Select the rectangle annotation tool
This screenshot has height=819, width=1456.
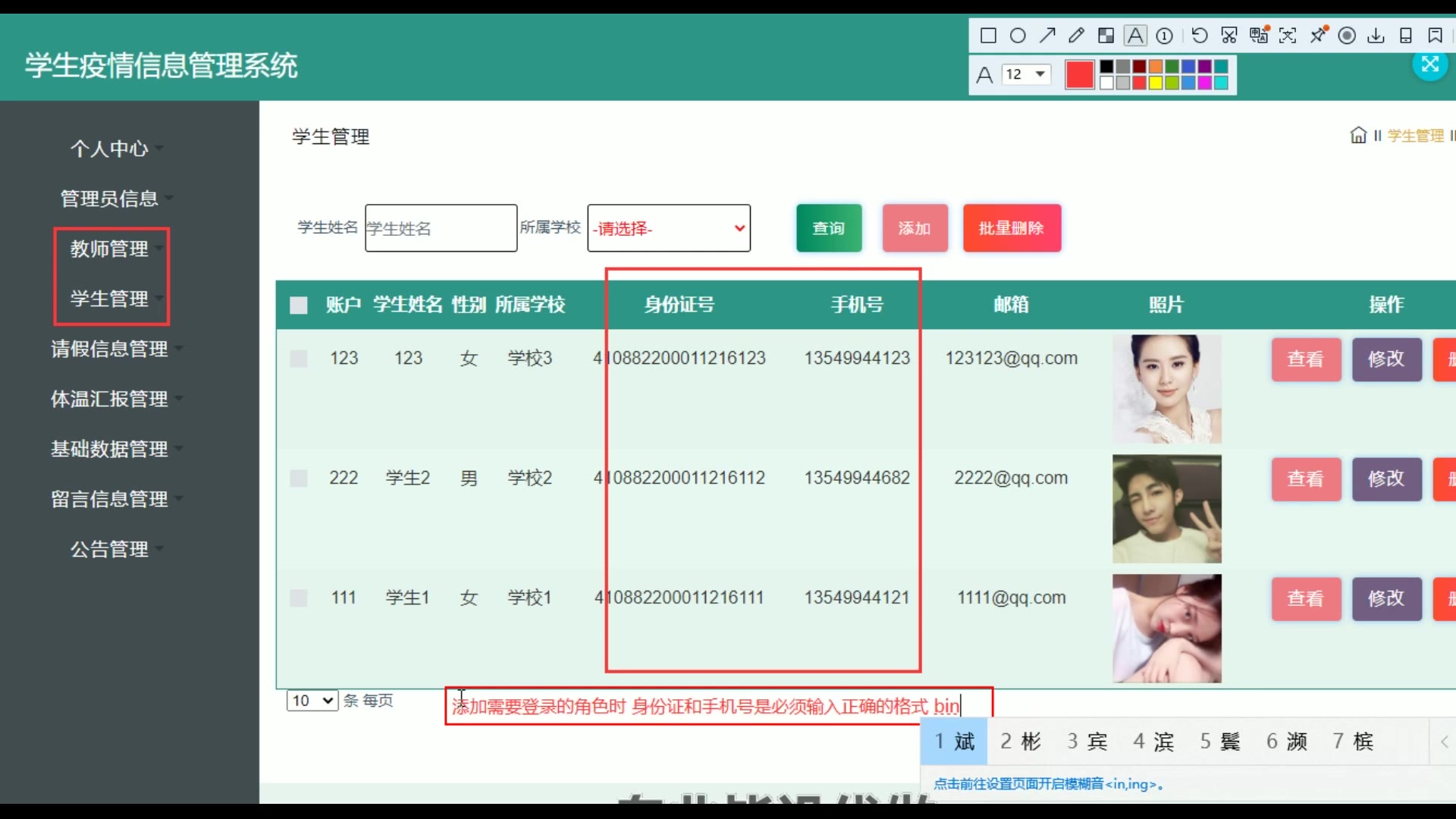click(x=988, y=36)
